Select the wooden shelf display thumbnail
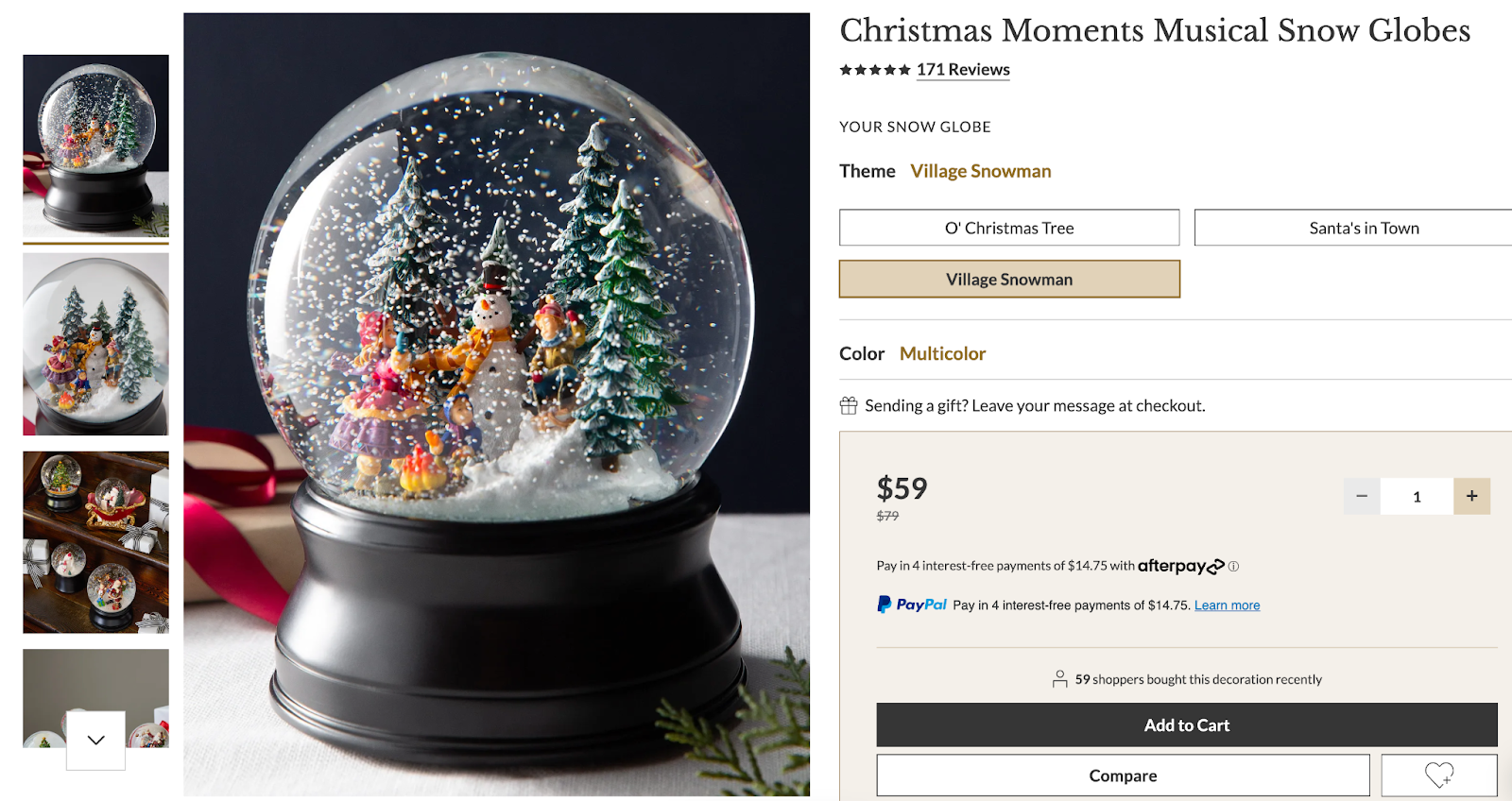The width and height of the screenshot is (1512, 801). pyautogui.click(x=94, y=541)
